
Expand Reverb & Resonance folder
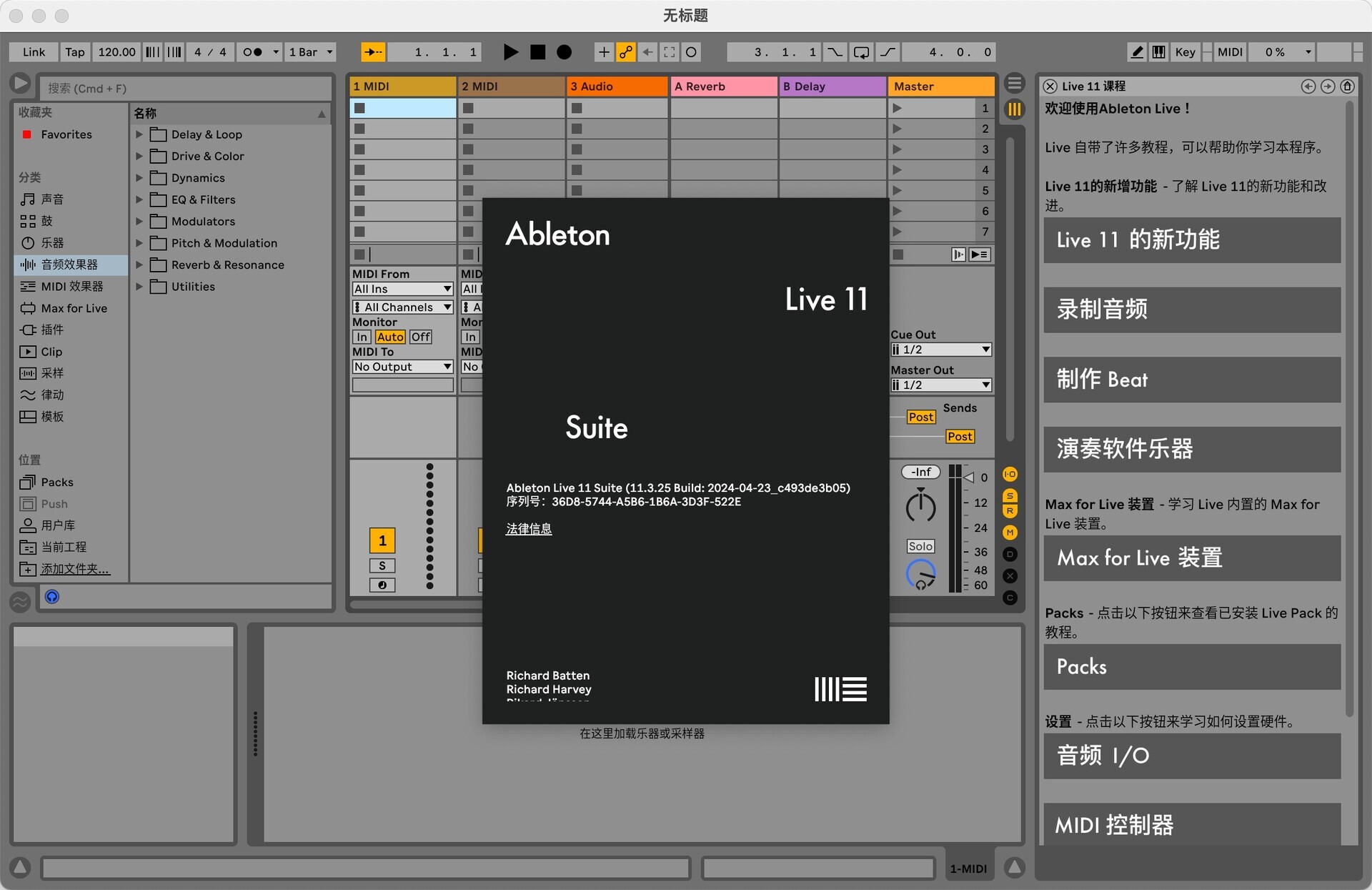click(x=139, y=264)
